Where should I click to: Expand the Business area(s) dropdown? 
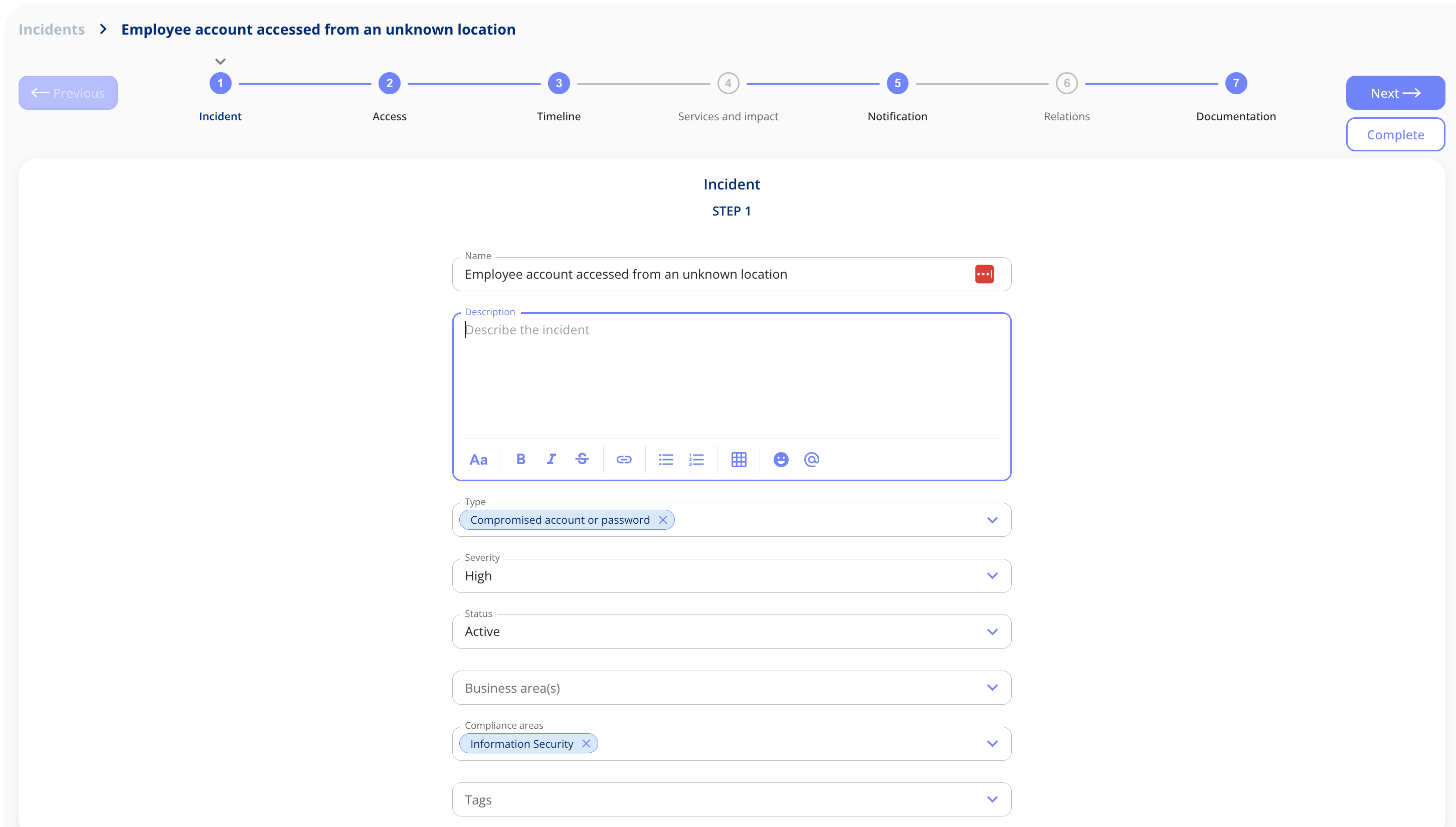(731, 688)
